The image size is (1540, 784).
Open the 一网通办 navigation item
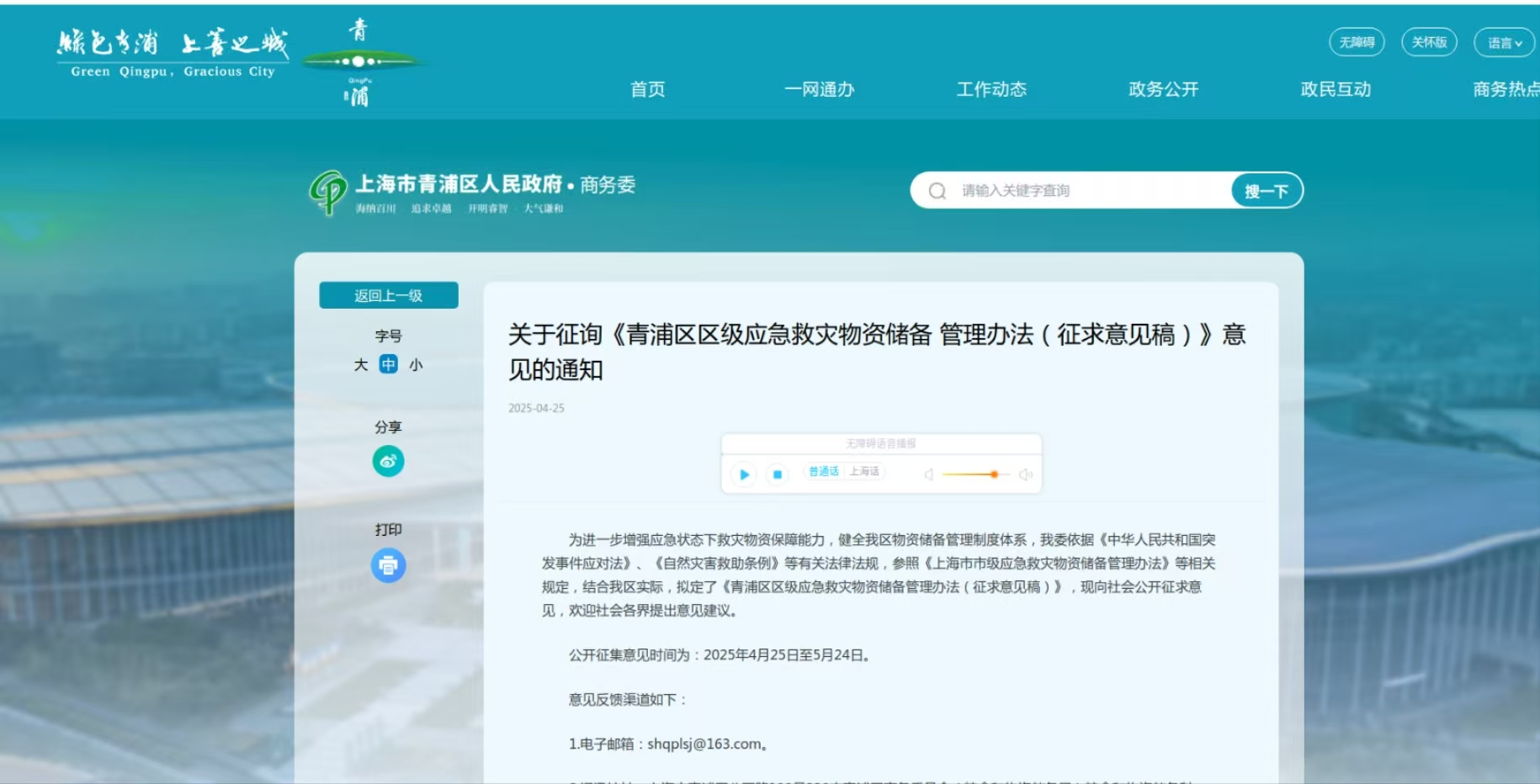819,89
